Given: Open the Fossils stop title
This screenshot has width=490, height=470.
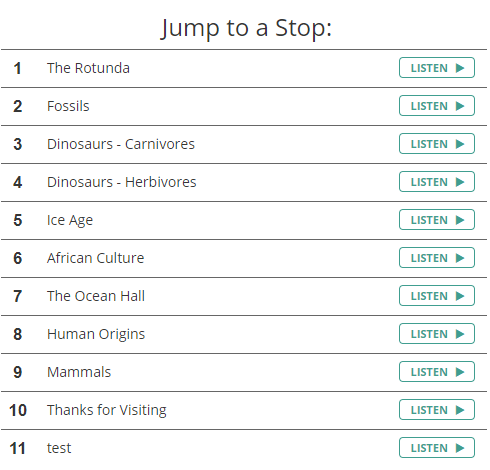Looking at the screenshot, I should [x=68, y=106].
